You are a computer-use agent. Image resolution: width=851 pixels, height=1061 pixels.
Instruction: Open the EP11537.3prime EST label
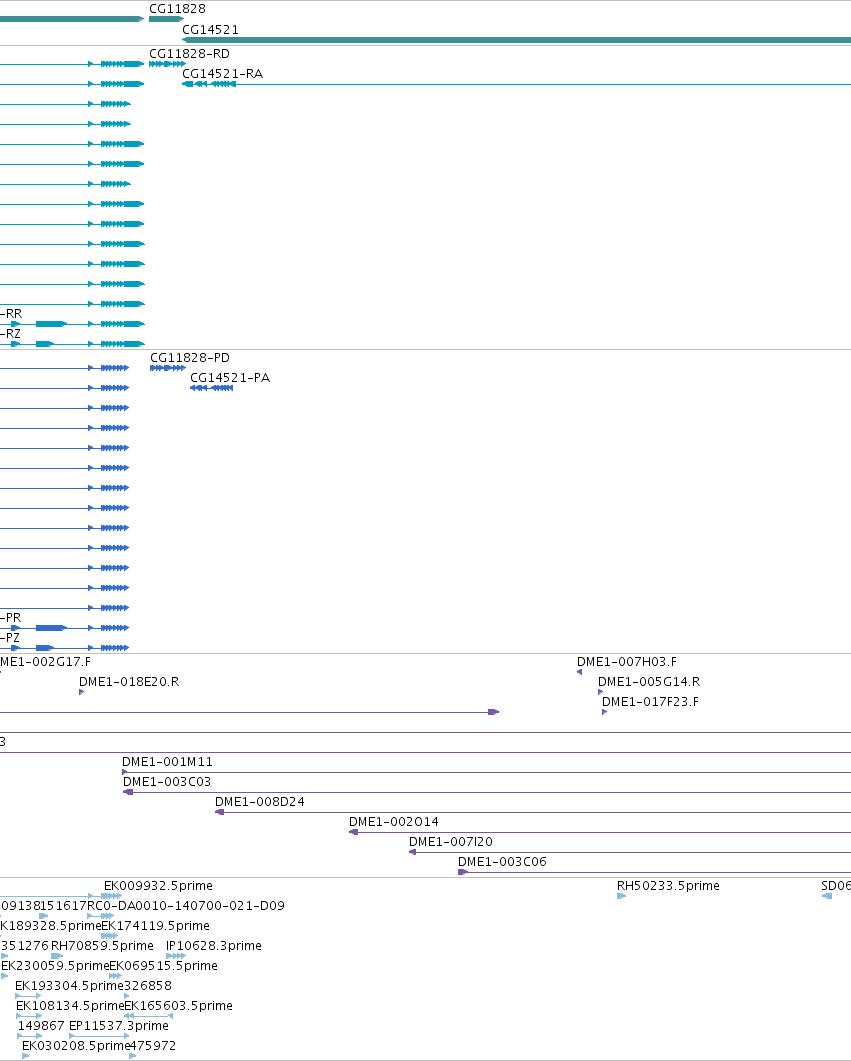(x=119, y=1026)
